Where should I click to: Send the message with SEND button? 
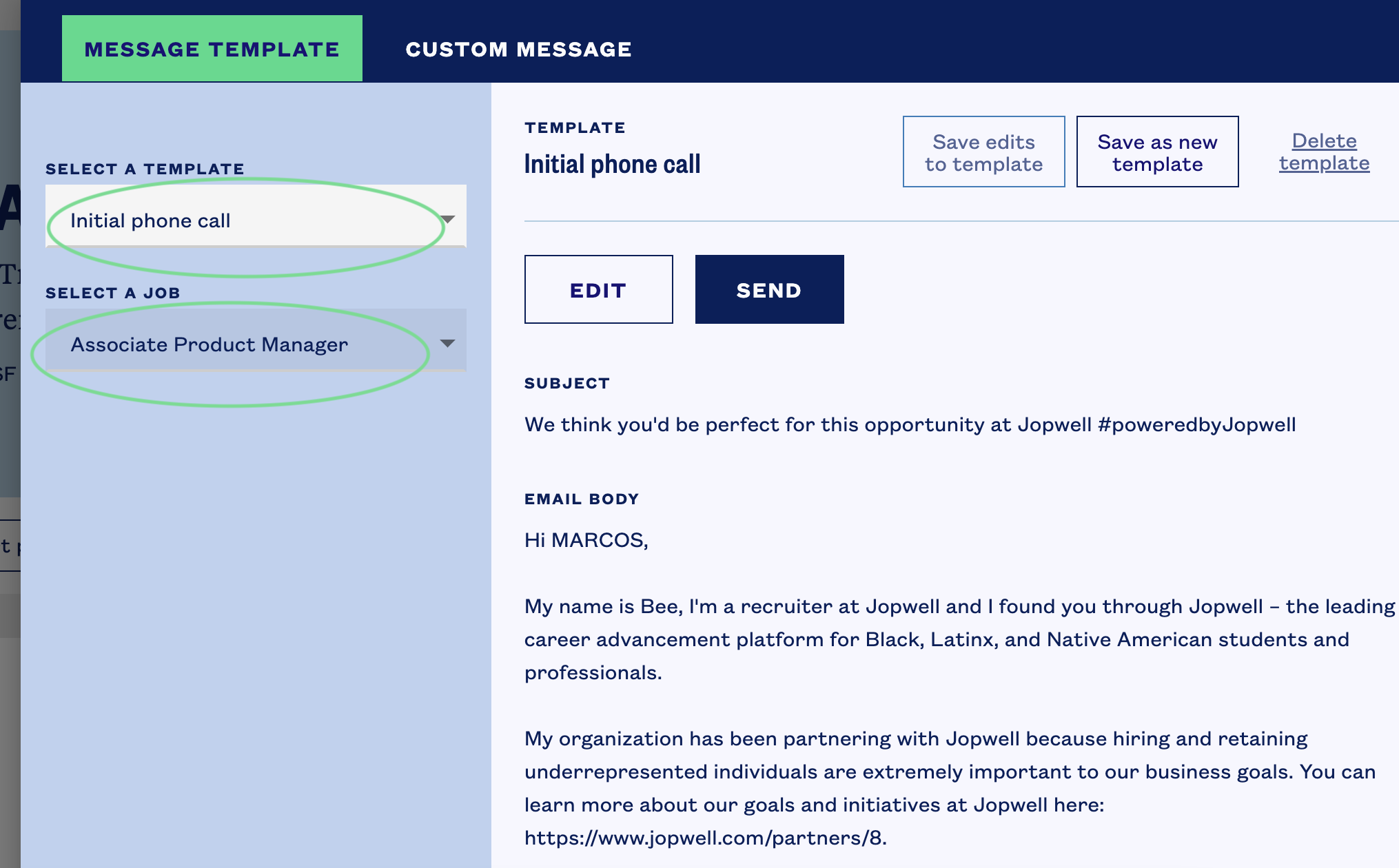(769, 289)
